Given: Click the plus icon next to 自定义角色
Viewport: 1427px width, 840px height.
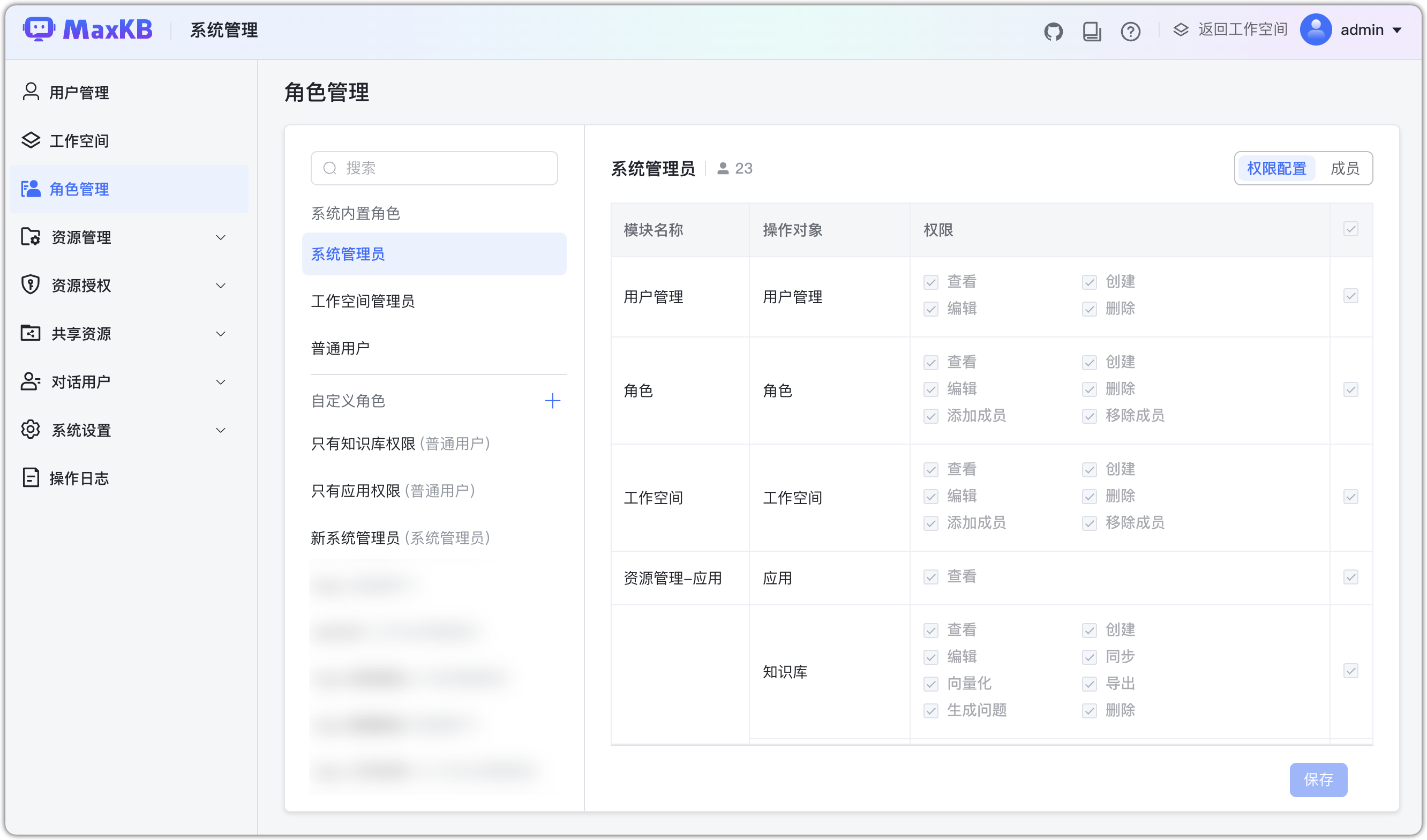Looking at the screenshot, I should (x=553, y=401).
